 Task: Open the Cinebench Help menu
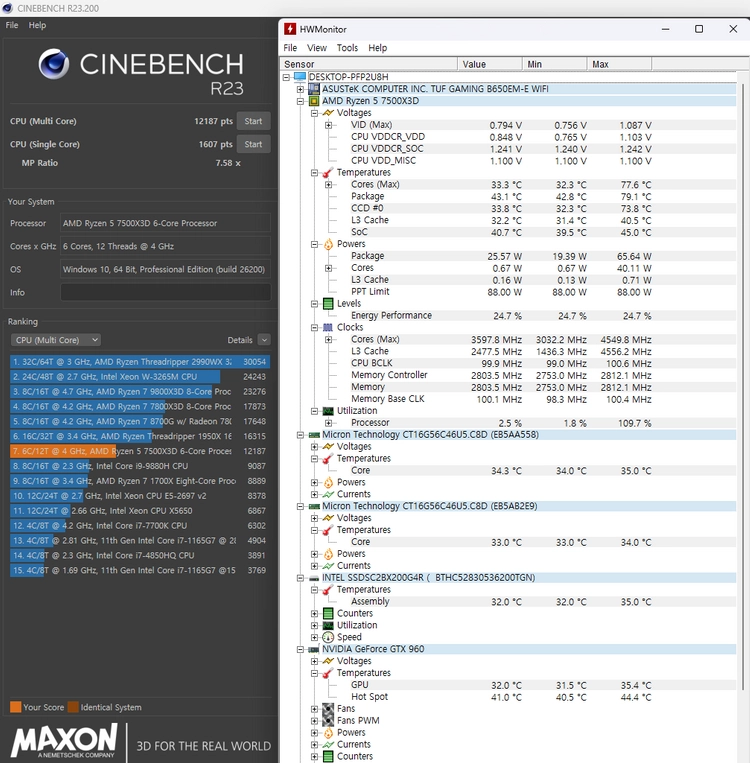[x=37, y=25]
